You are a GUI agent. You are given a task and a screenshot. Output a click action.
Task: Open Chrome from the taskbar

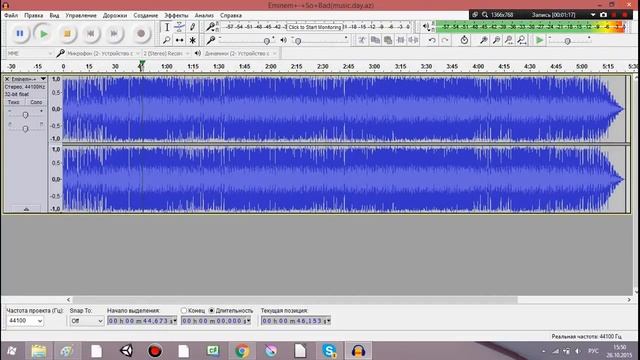click(242, 351)
